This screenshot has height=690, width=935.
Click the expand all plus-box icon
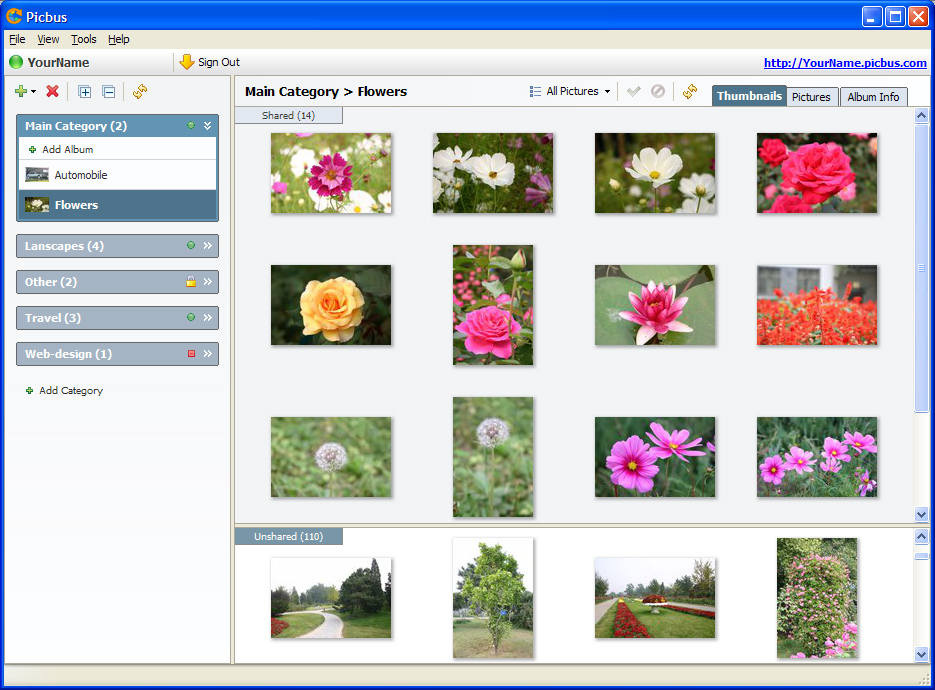85,92
